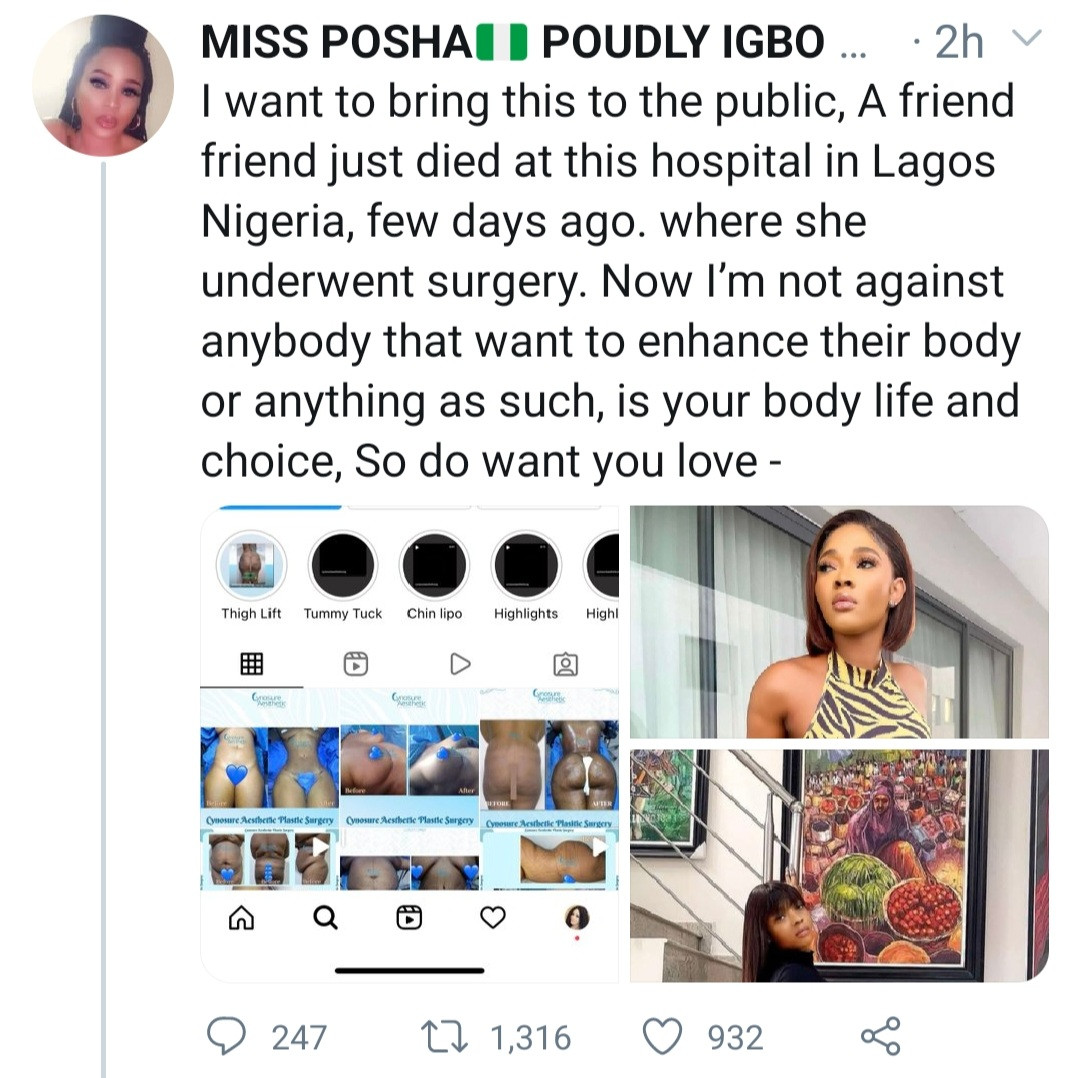Click the 2h tweet timestamp
1080x1078 pixels.
click(961, 42)
